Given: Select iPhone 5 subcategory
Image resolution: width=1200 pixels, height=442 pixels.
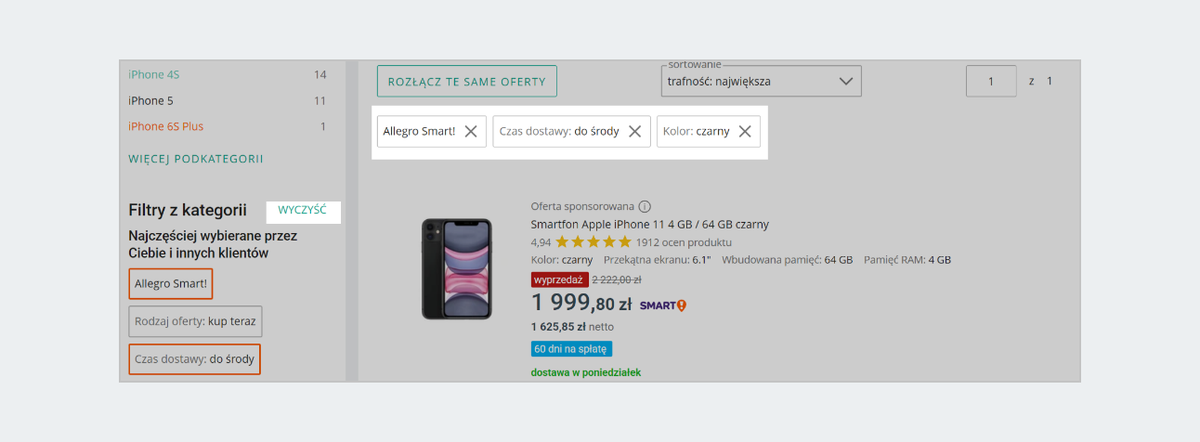Looking at the screenshot, I should (x=151, y=101).
